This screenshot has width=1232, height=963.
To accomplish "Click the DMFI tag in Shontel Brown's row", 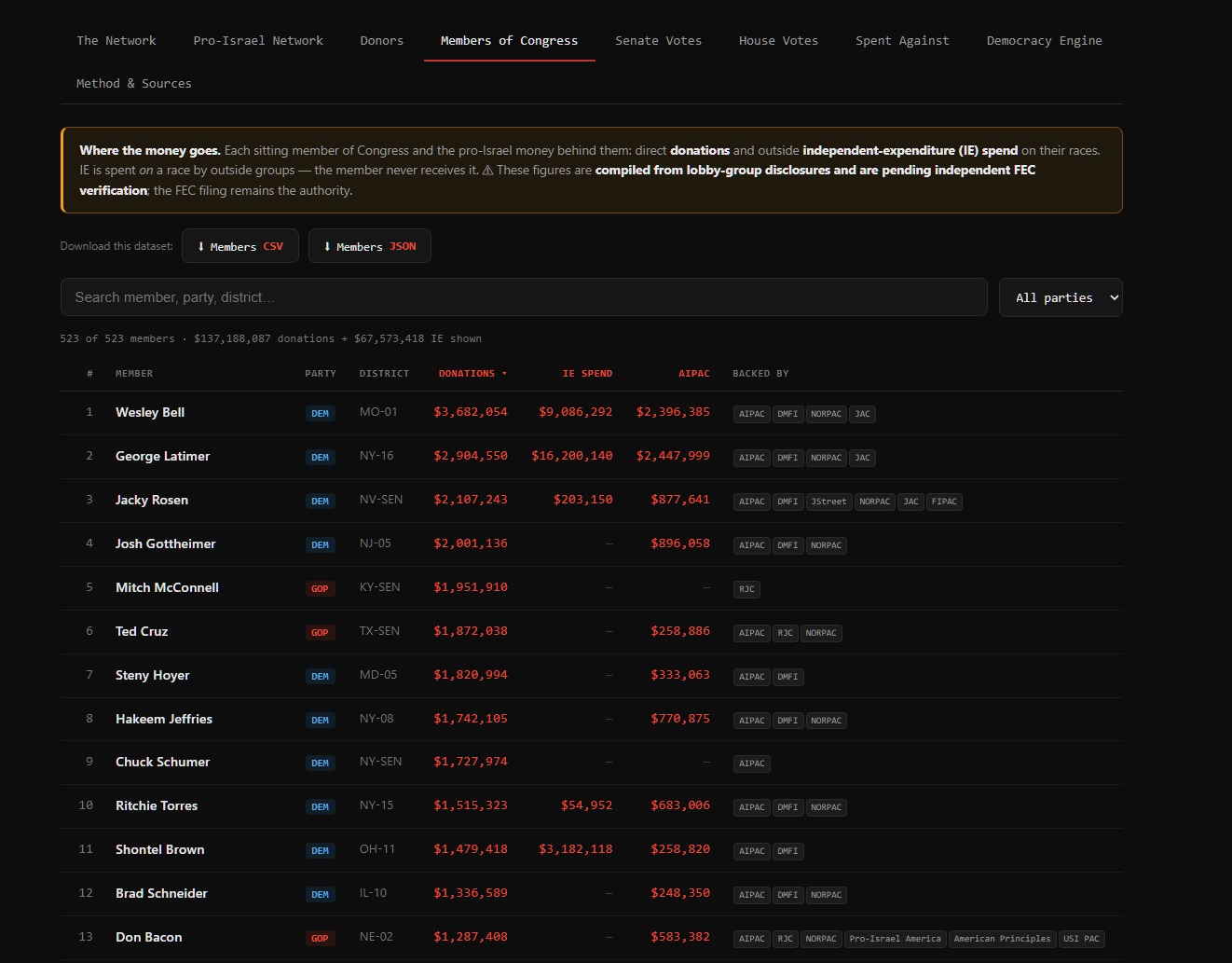I will click(x=787, y=851).
